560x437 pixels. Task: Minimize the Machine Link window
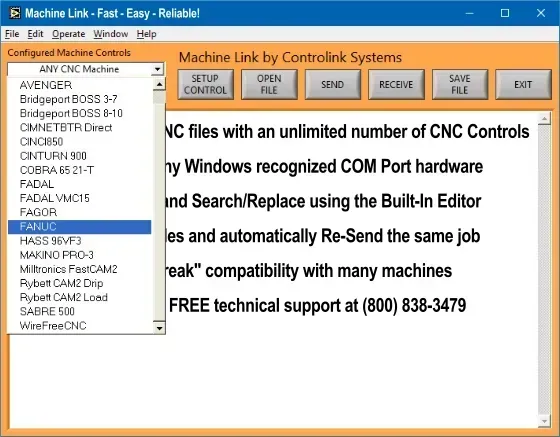point(470,13)
